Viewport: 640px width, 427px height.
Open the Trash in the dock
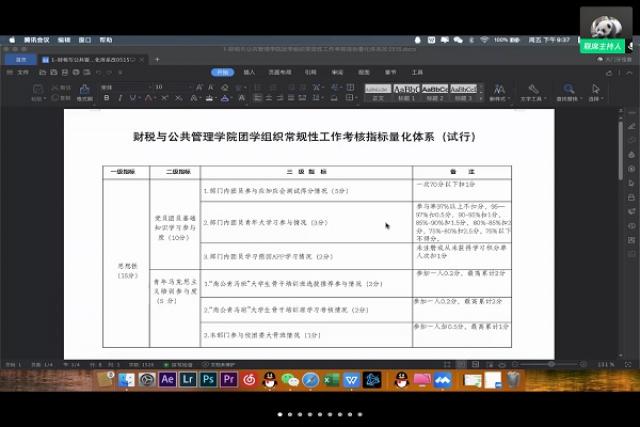click(513, 380)
